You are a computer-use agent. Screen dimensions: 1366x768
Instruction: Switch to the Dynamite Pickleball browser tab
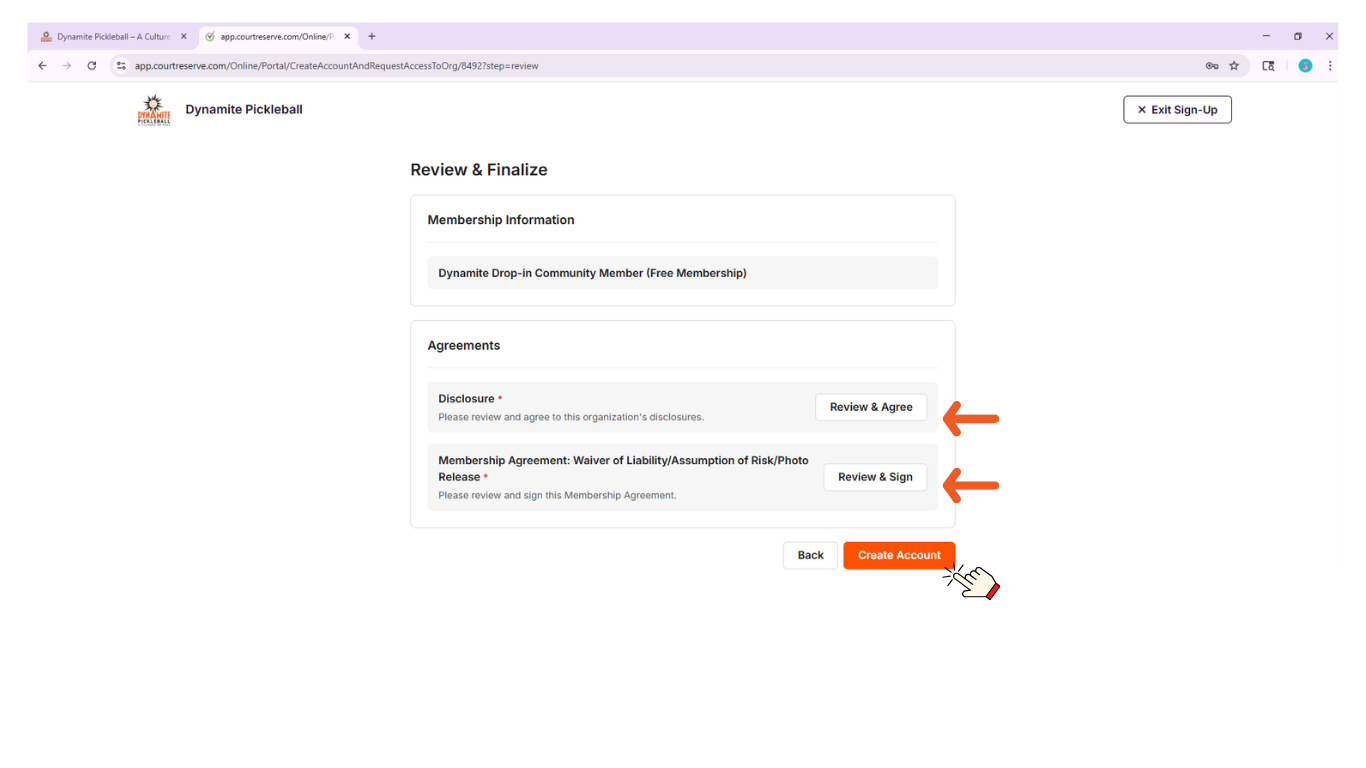pyautogui.click(x=110, y=37)
